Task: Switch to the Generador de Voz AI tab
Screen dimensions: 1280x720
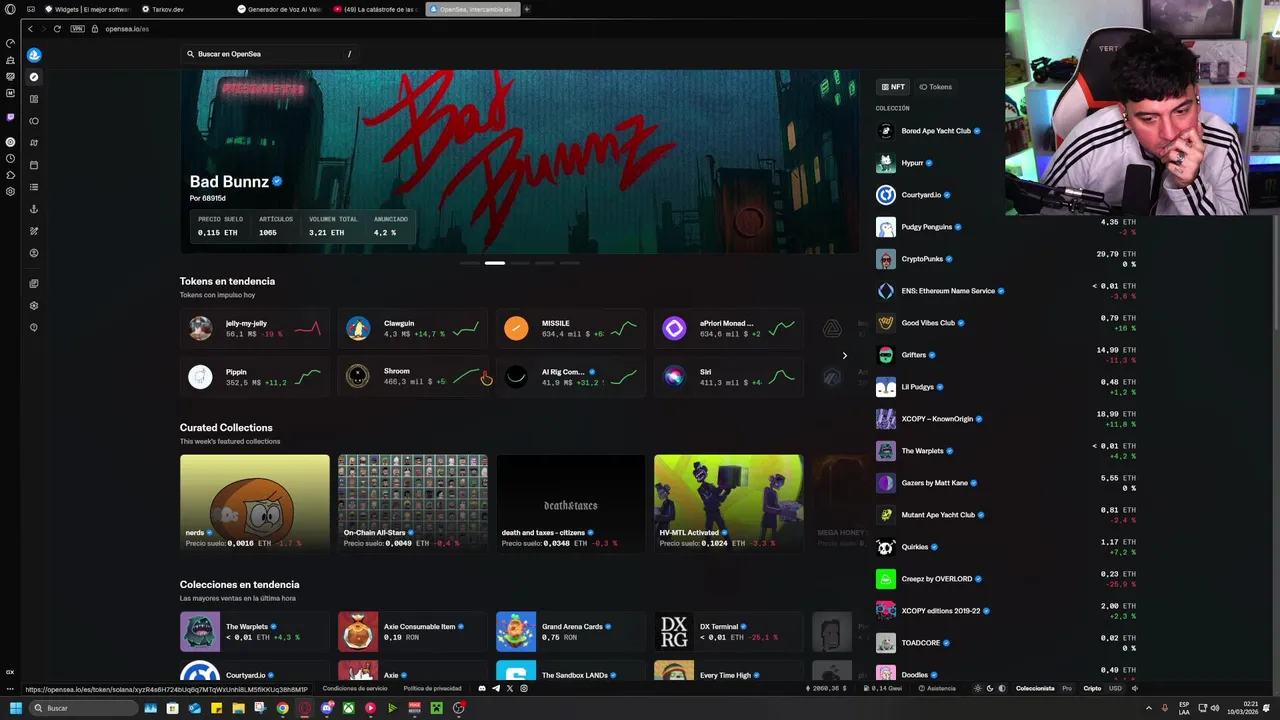Action: 278,9
